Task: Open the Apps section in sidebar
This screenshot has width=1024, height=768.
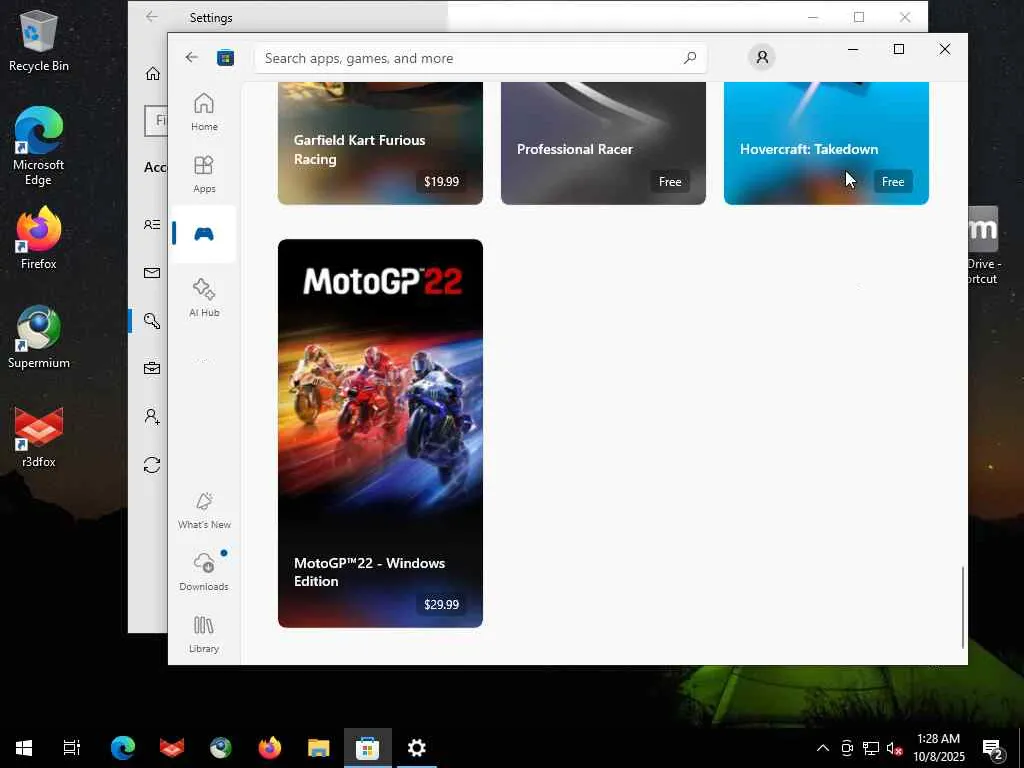Action: point(204,174)
